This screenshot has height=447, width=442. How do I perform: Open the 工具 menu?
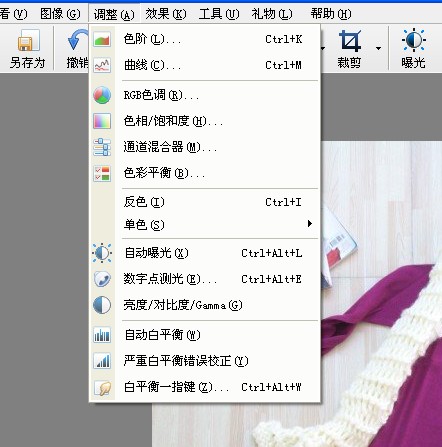[219, 14]
